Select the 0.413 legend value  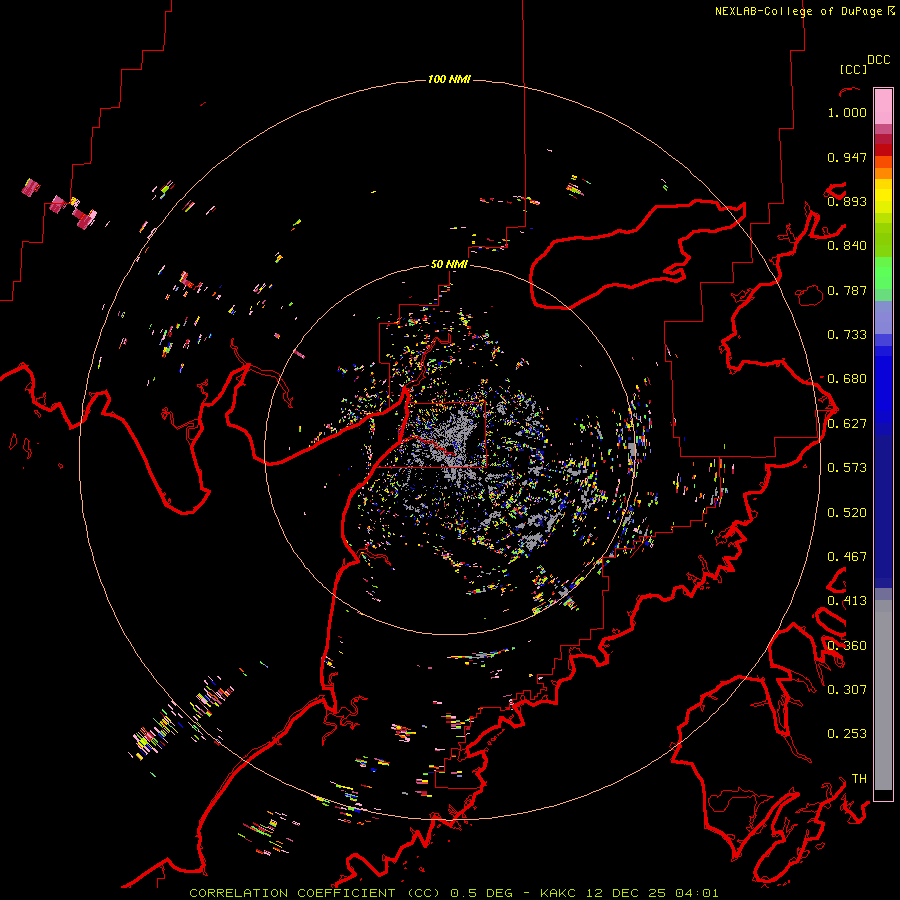[x=847, y=601]
